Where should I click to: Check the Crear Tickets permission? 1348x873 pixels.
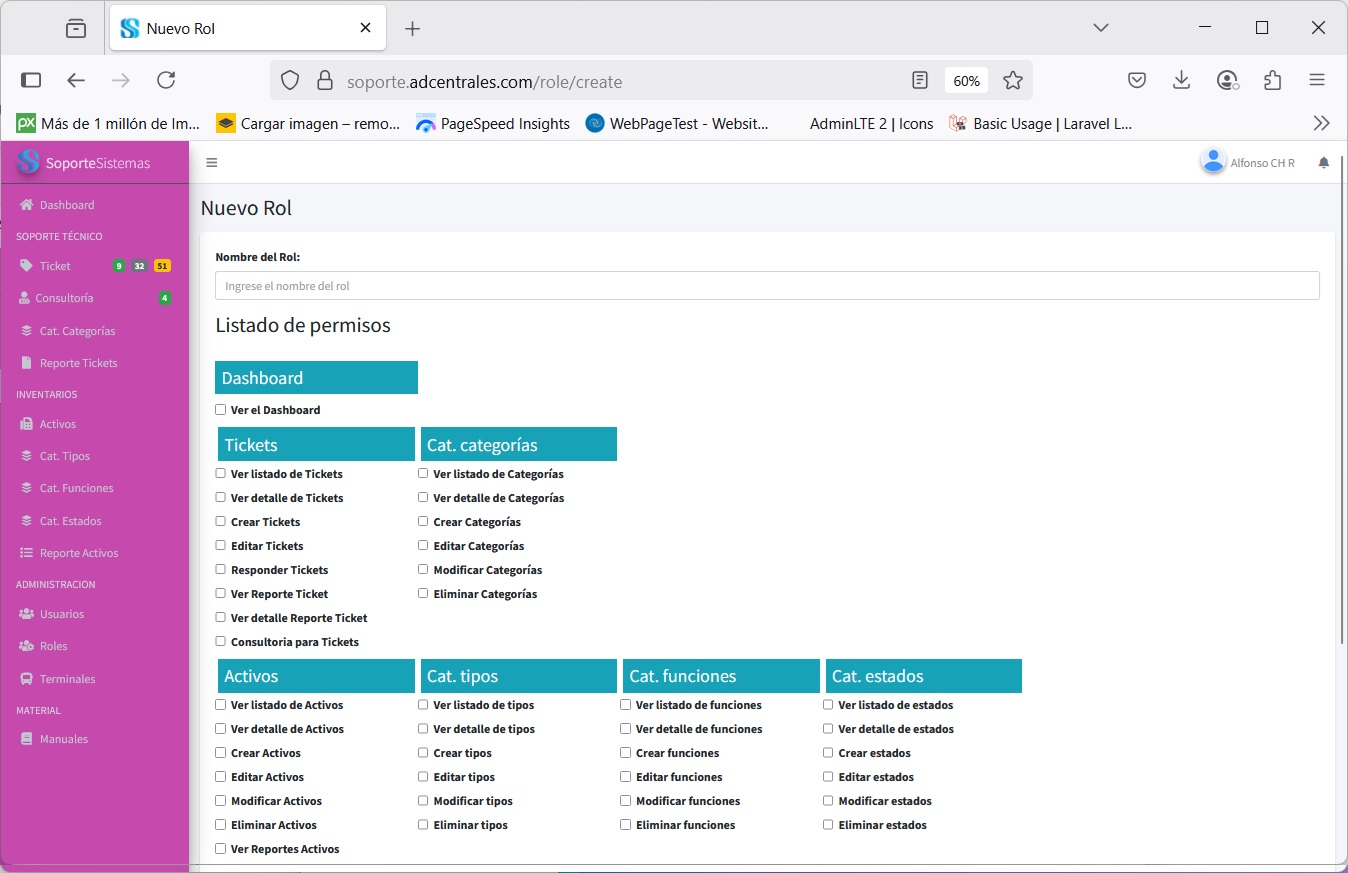point(221,522)
